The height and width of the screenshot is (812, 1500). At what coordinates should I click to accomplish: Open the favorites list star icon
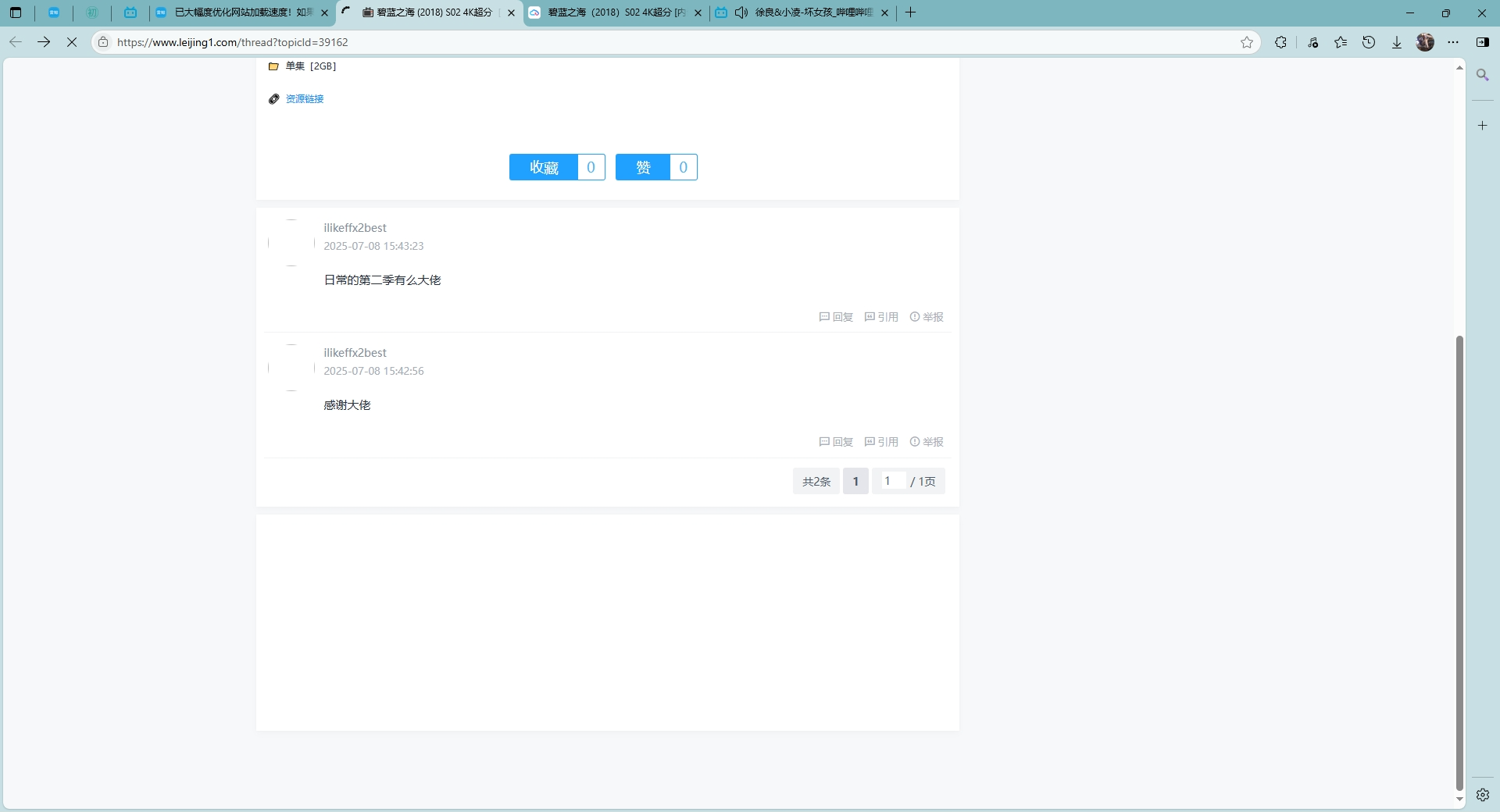pyautogui.click(x=1341, y=42)
